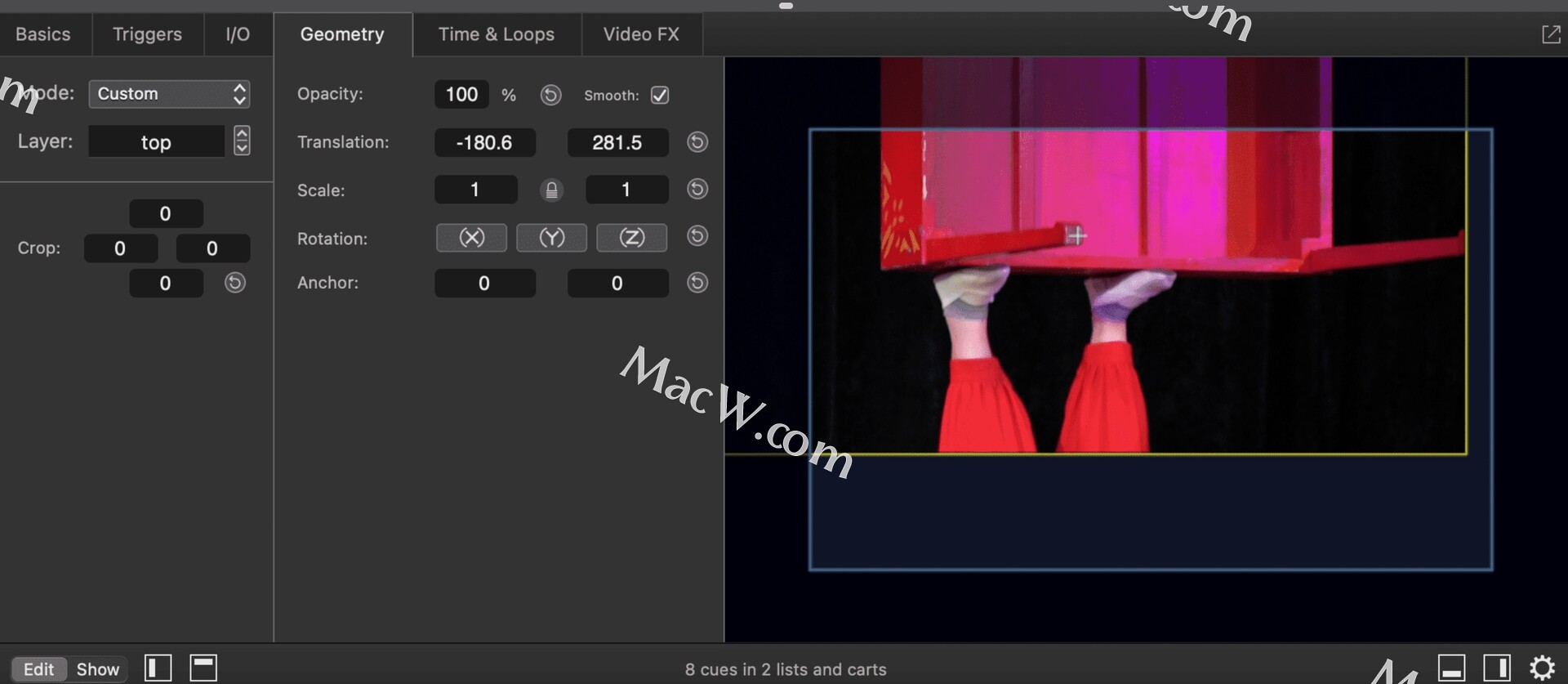
Task: Toggle the bottom inspector panel icon
Action: 1451,668
